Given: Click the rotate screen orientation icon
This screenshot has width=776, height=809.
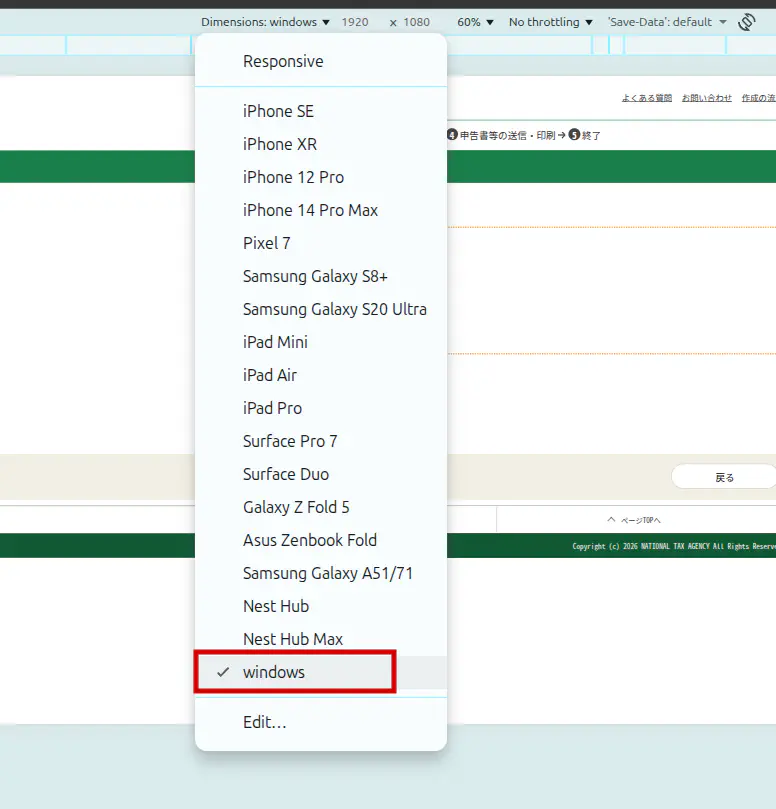Looking at the screenshot, I should point(746,22).
